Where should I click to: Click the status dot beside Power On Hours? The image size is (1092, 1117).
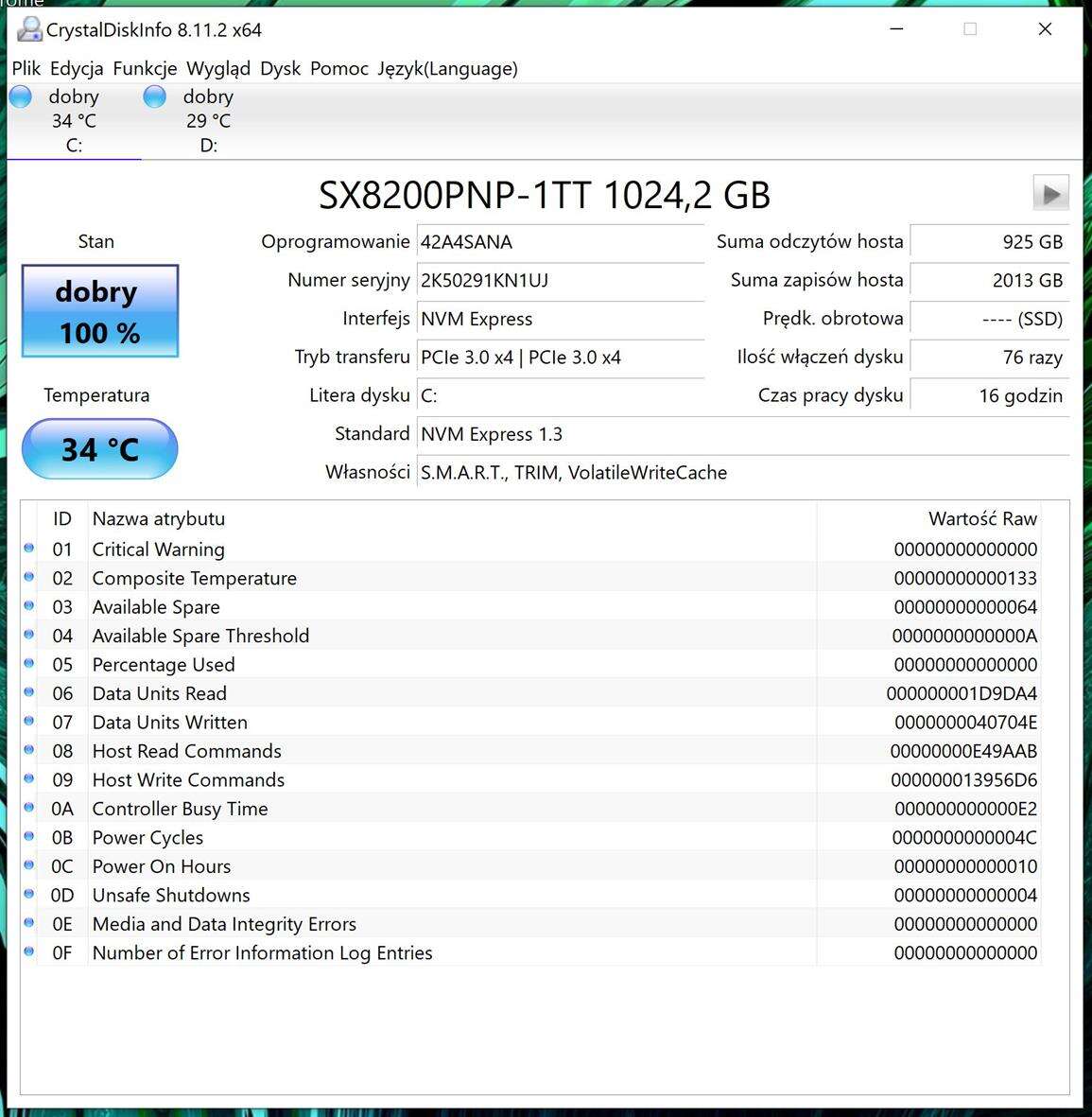click(29, 865)
